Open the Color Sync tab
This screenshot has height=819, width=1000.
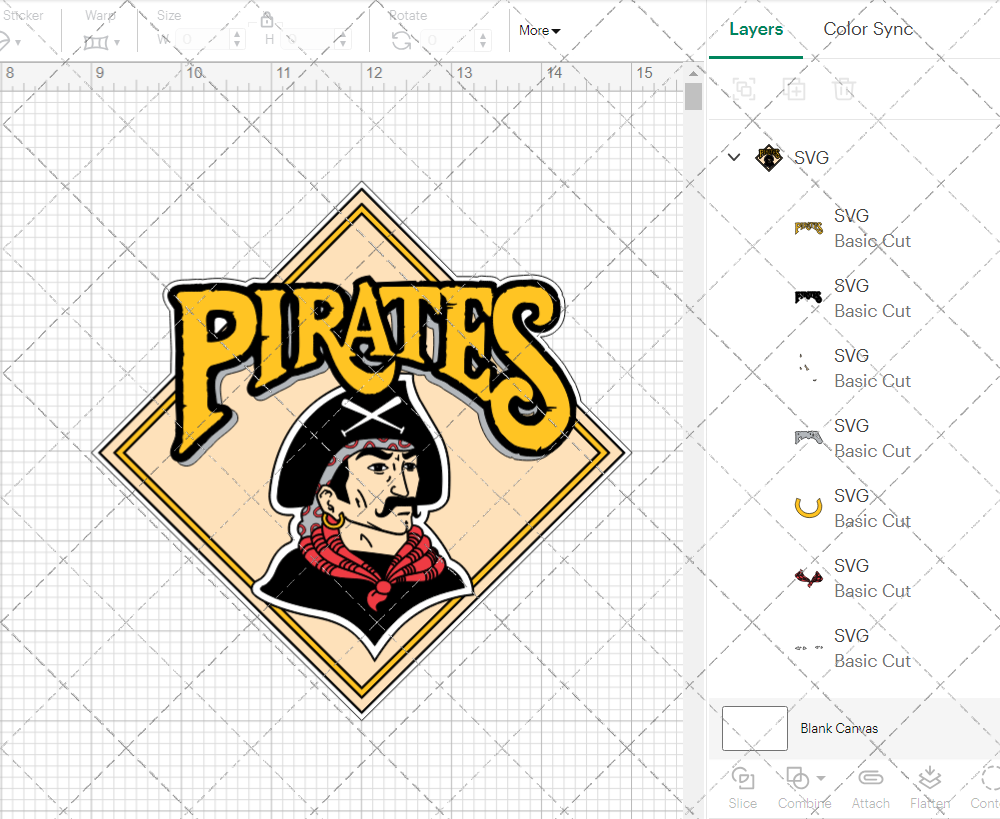(x=868, y=29)
